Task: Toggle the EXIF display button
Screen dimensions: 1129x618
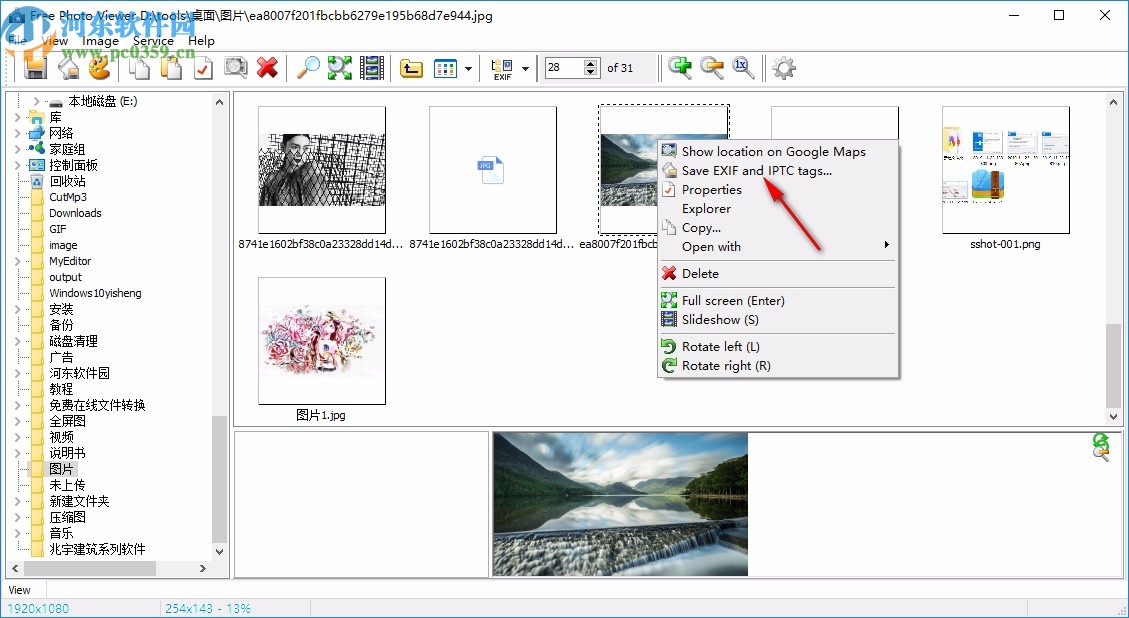Action: point(502,67)
